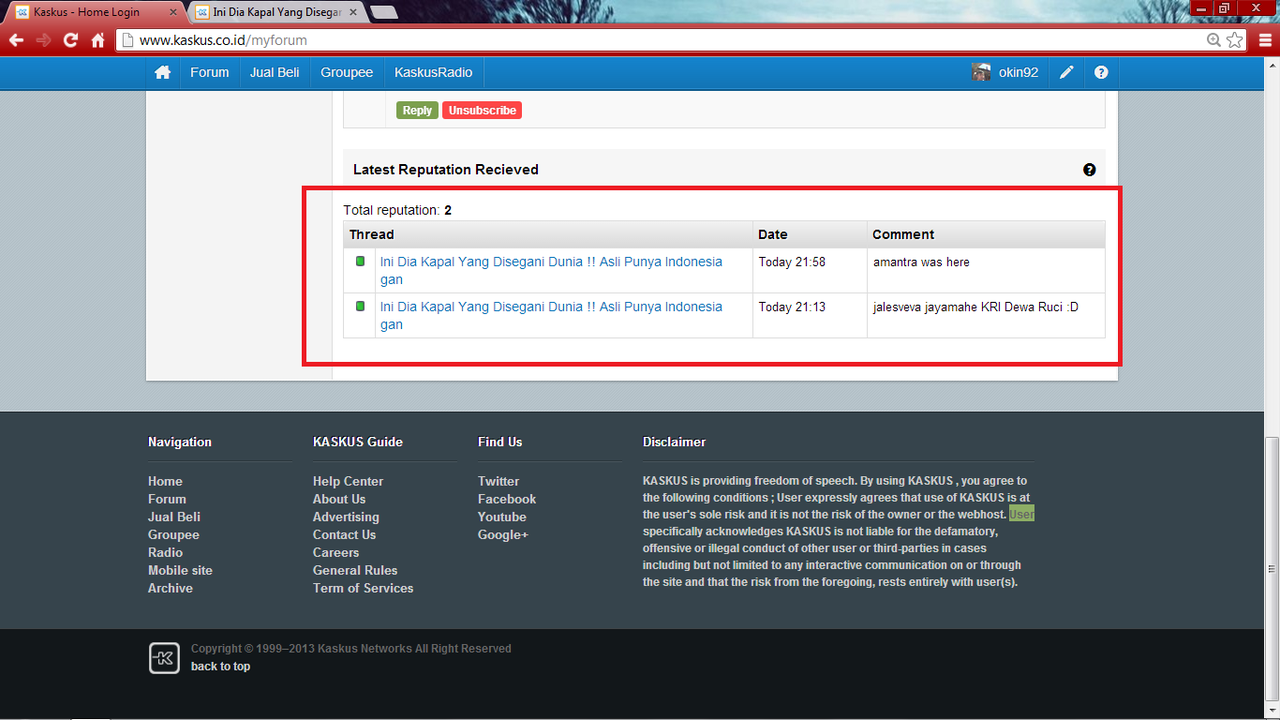Open thread link dated Today 21:13
The width and height of the screenshot is (1280, 720).
551,315
